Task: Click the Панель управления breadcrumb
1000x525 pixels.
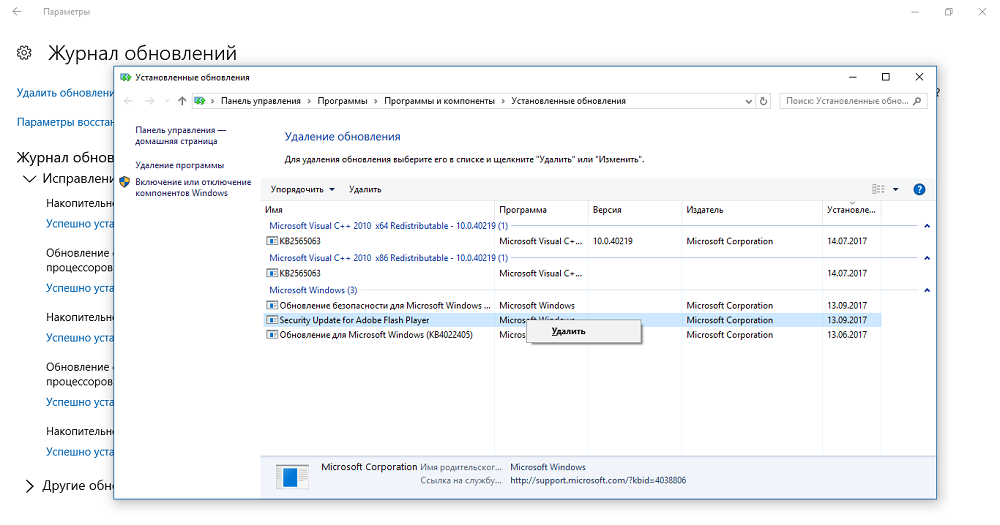Action: click(x=260, y=101)
